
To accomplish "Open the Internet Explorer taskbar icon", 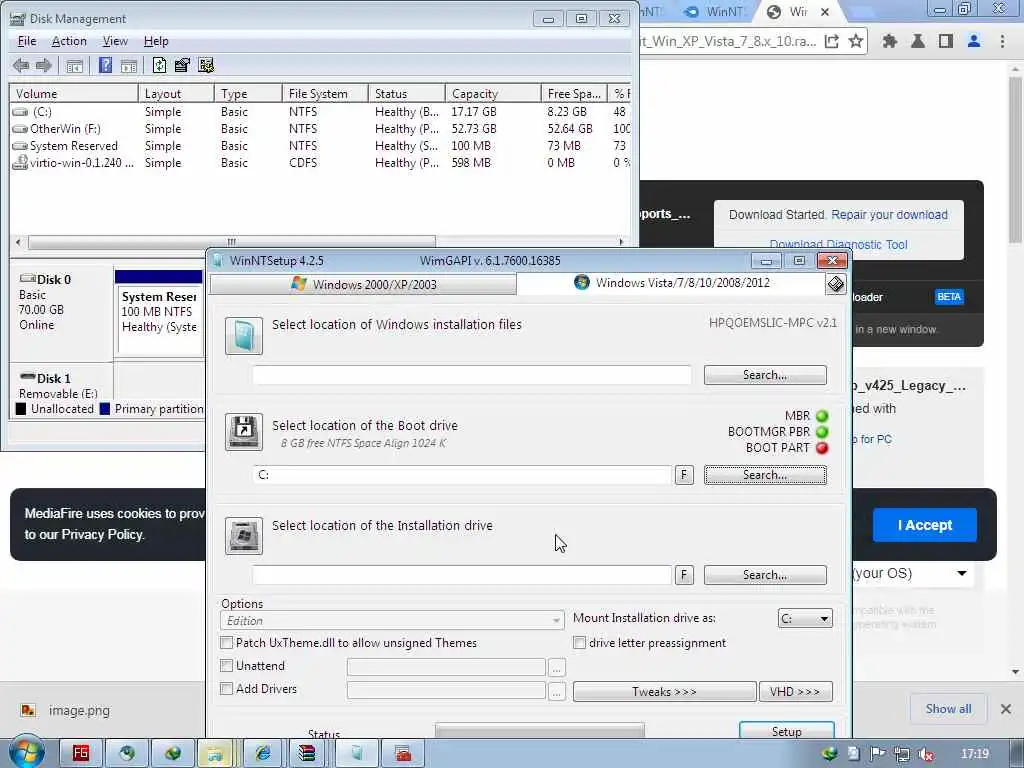I will pyautogui.click(x=263, y=754).
